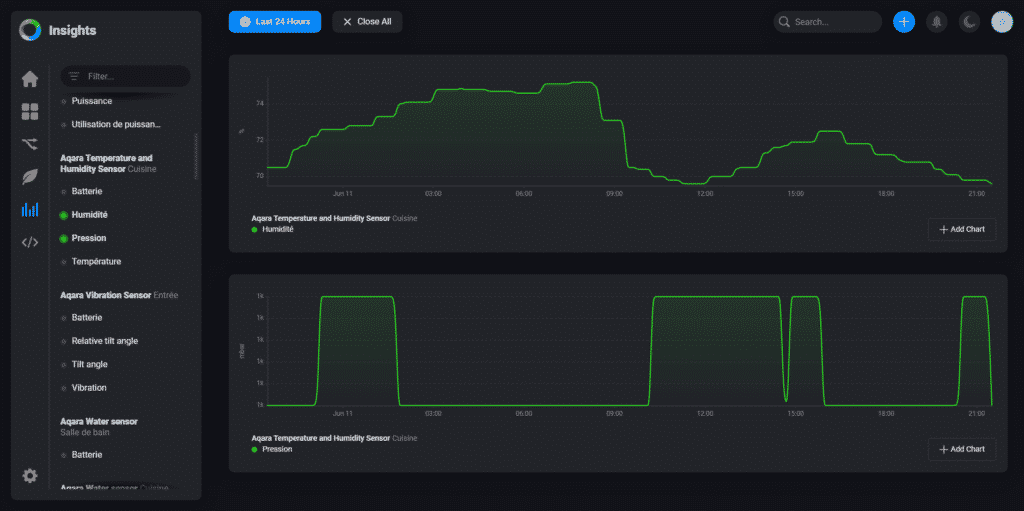Open the Devices grid icon
The width and height of the screenshot is (1024, 511).
click(x=30, y=112)
